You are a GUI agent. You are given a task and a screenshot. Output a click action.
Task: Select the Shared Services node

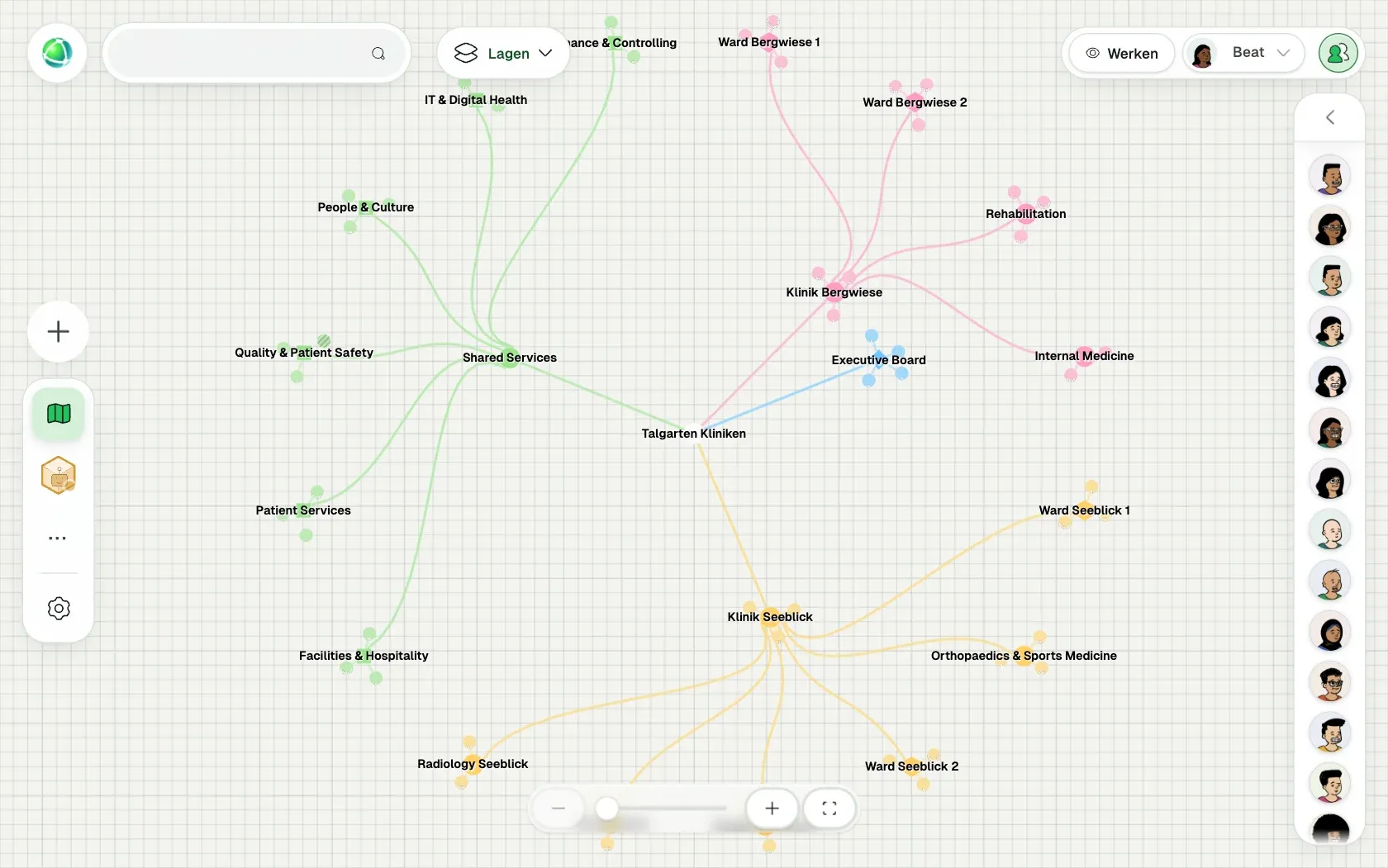510,358
